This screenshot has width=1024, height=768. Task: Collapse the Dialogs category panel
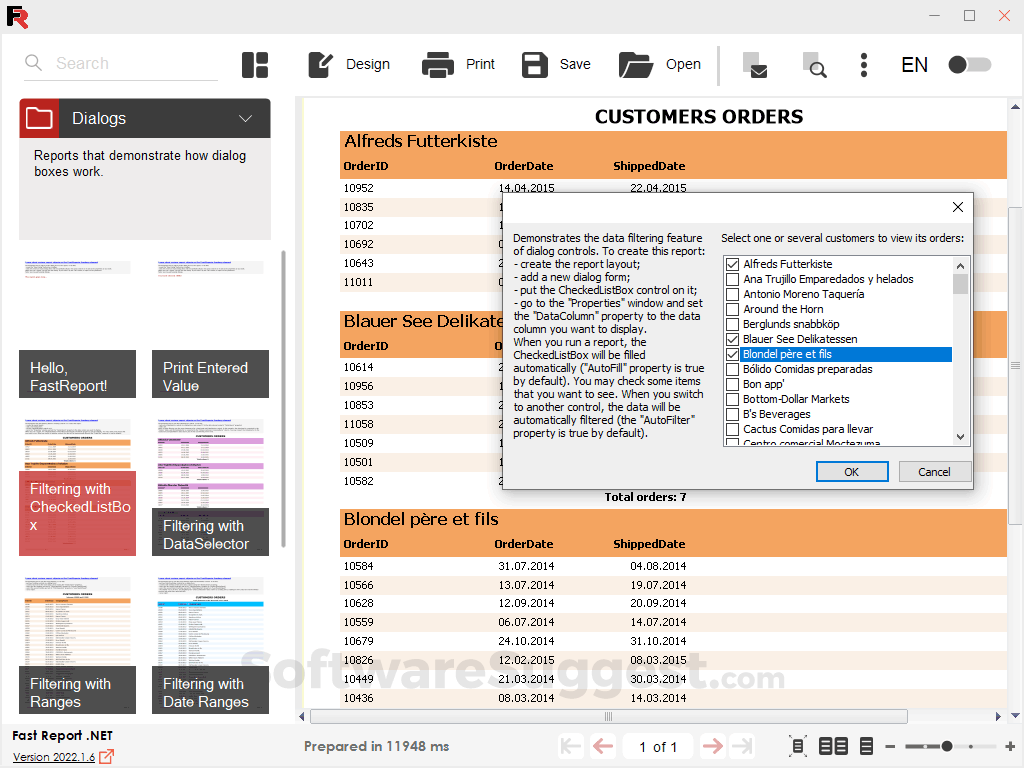pyautogui.click(x=245, y=117)
